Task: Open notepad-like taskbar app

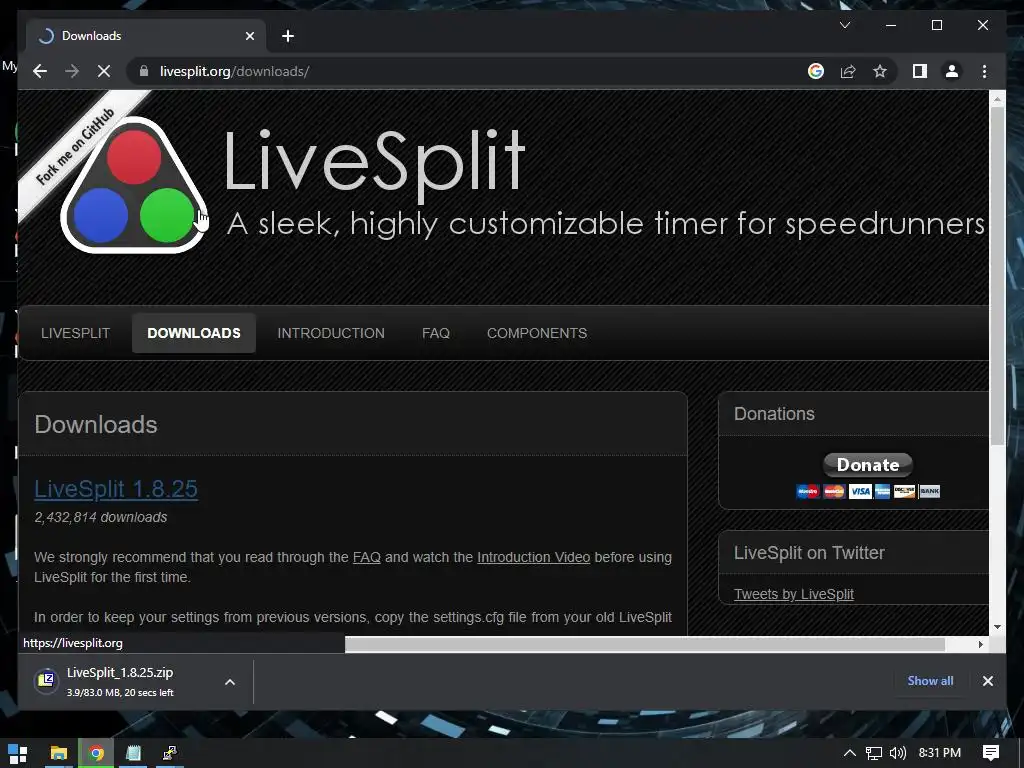Action: (x=133, y=753)
